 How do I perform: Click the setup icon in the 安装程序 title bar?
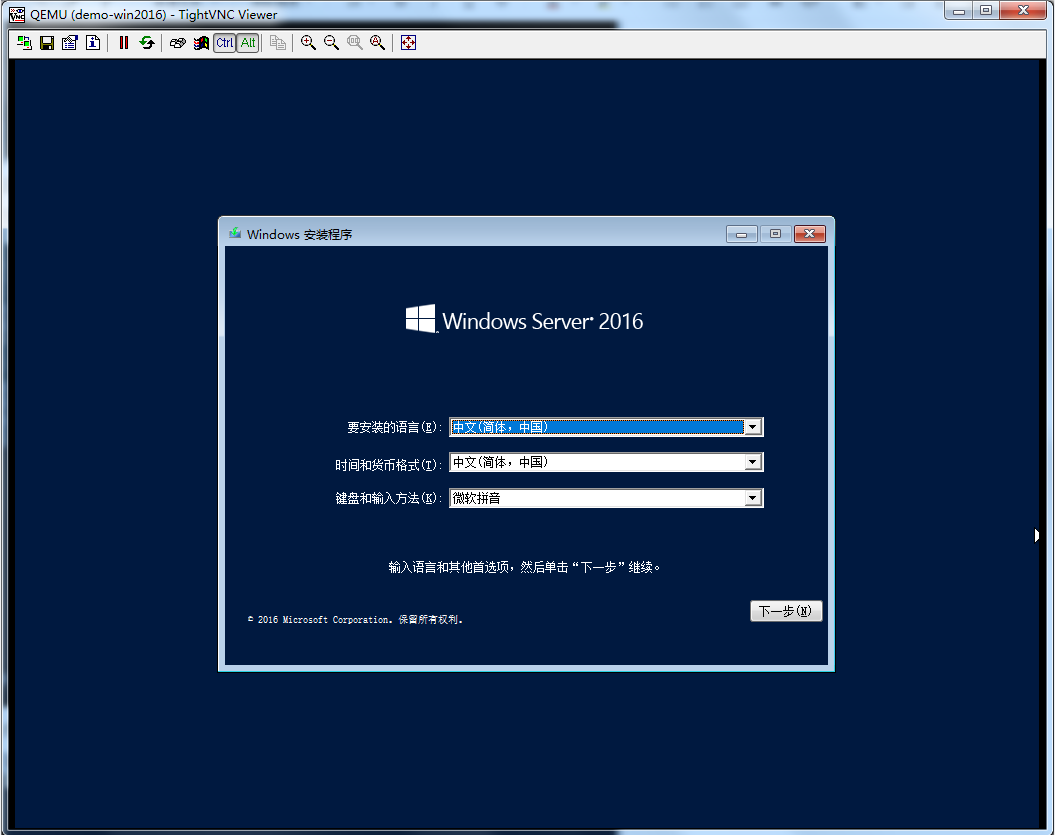click(235, 233)
